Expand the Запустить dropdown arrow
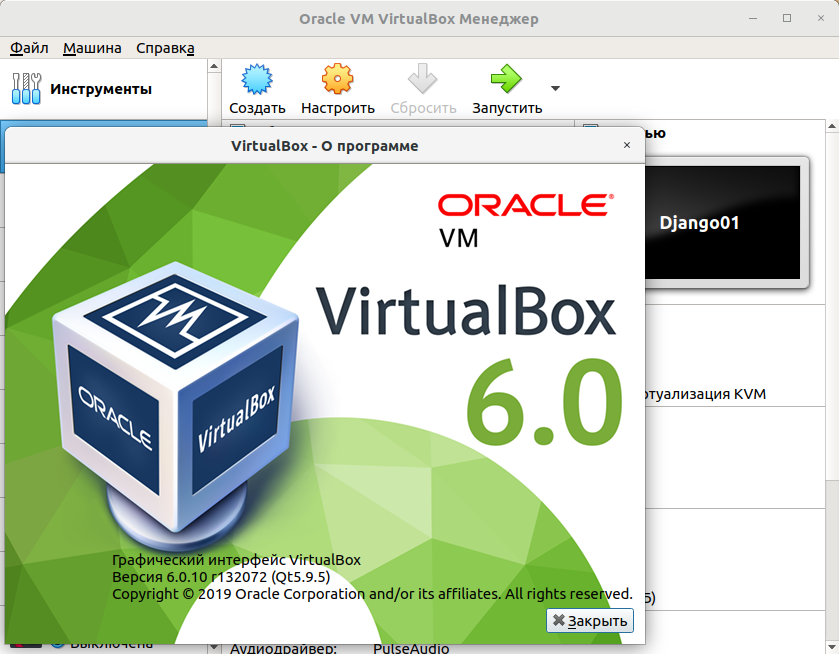The image size is (839, 654). (x=555, y=88)
